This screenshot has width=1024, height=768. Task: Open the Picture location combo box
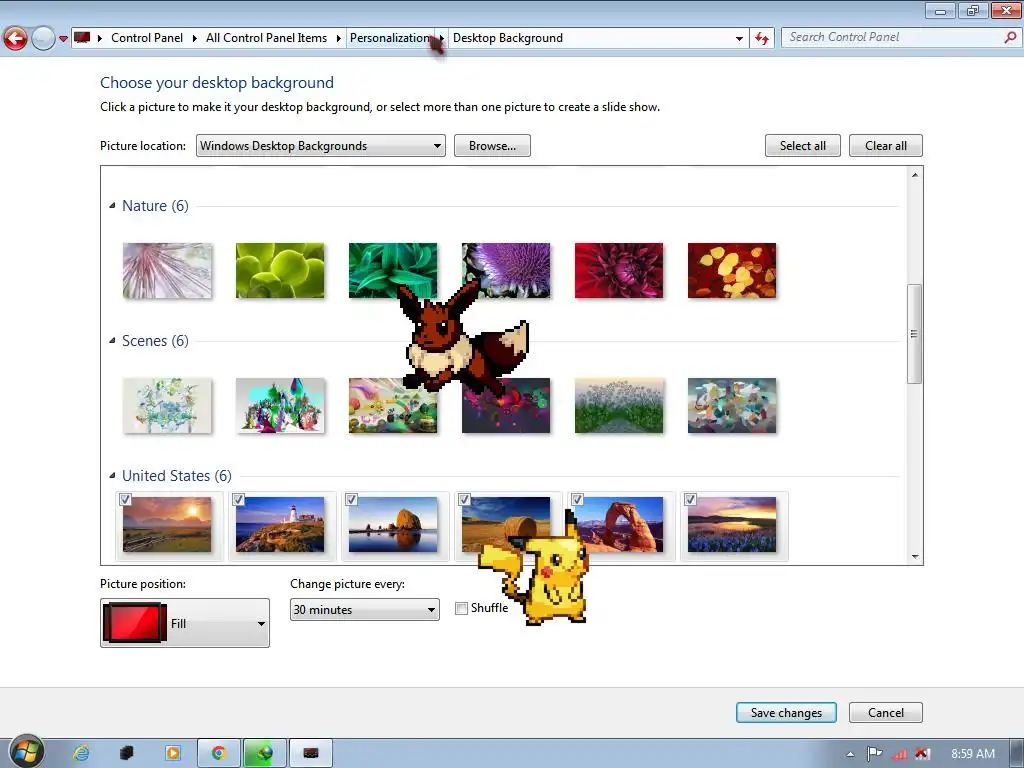pos(321,146)
